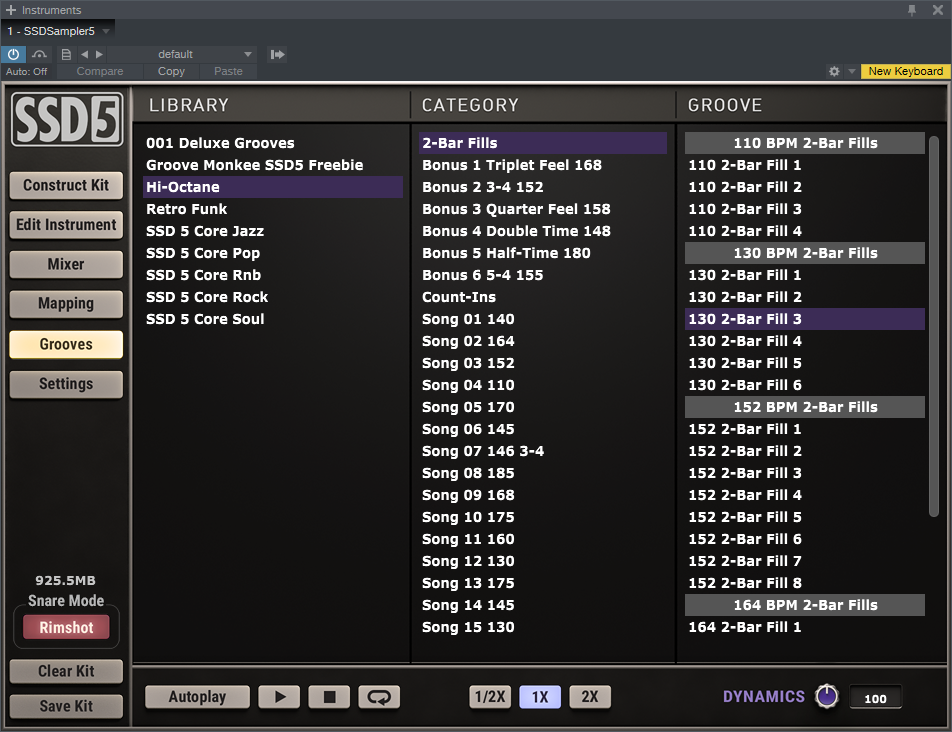The height and width of the screenshot is (732, 952).
Task: Click the 130 BPM 2-Bar Fills header
Action: click(804, 253)
